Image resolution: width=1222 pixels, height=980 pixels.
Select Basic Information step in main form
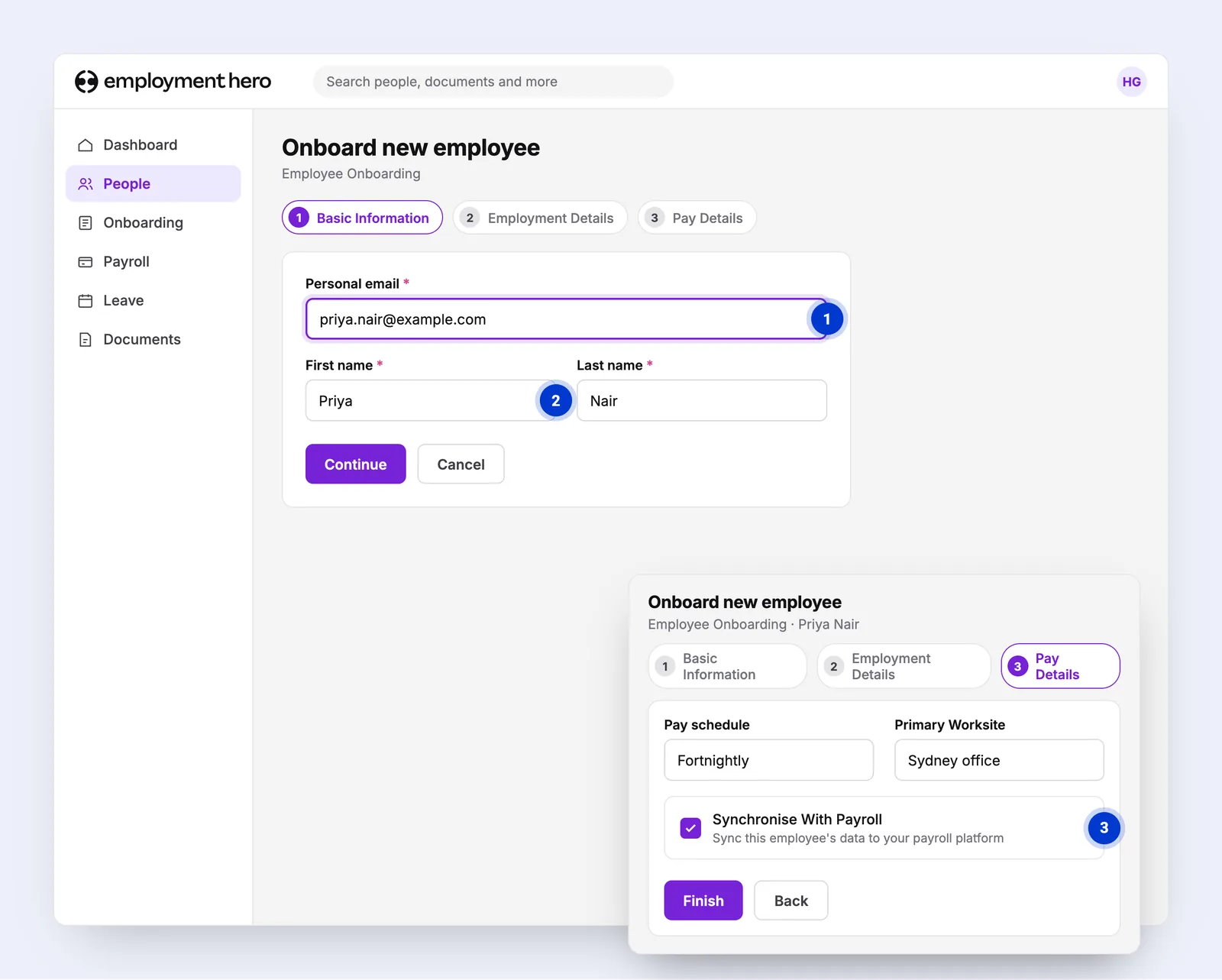coord(362,218)
